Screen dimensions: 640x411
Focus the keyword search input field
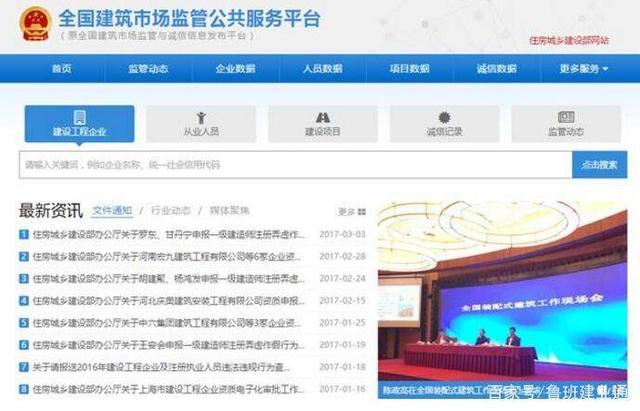[296, 164]
